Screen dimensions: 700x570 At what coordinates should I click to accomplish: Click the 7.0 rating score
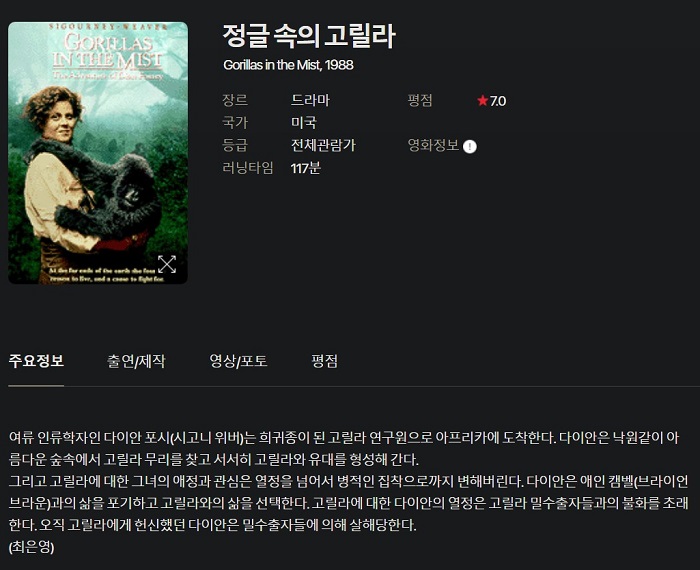498,101
